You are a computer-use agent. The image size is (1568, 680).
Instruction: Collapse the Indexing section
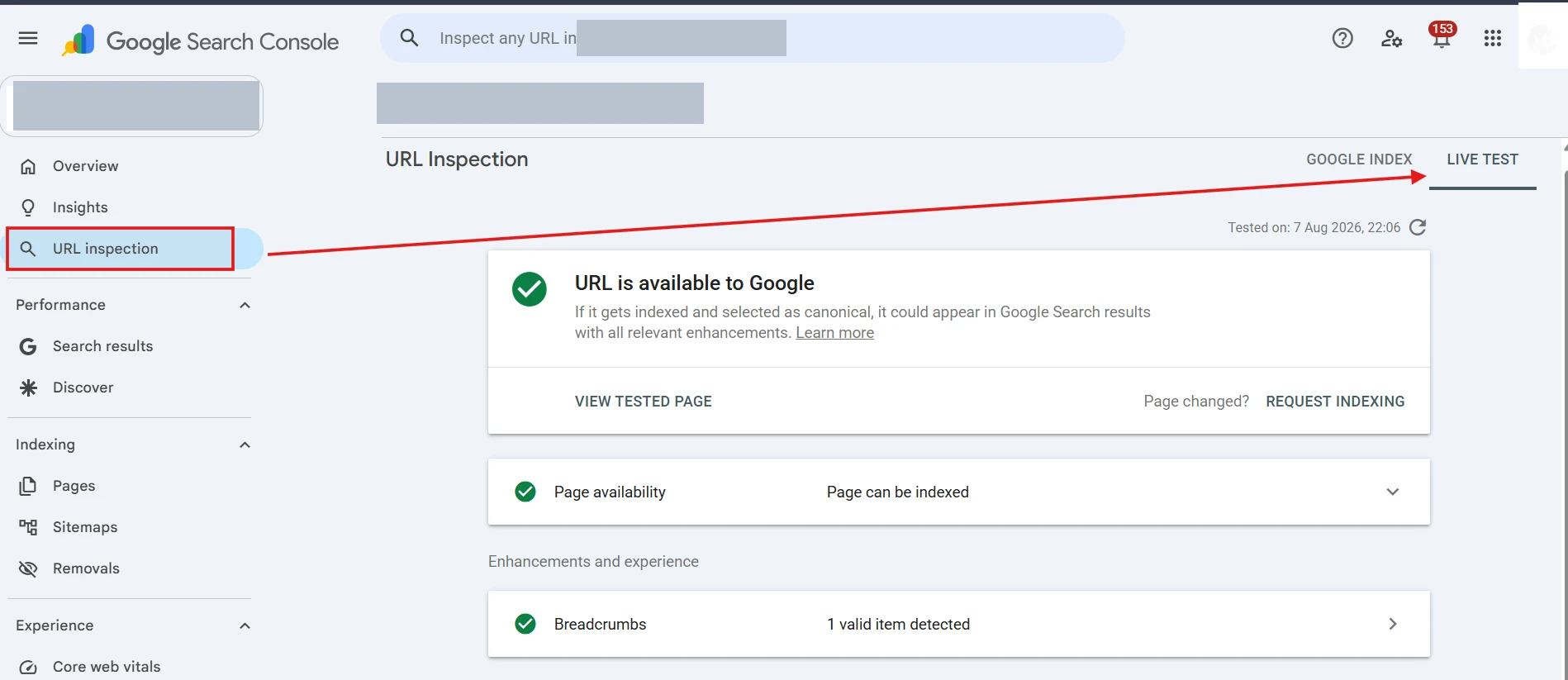tap(245, 445)
